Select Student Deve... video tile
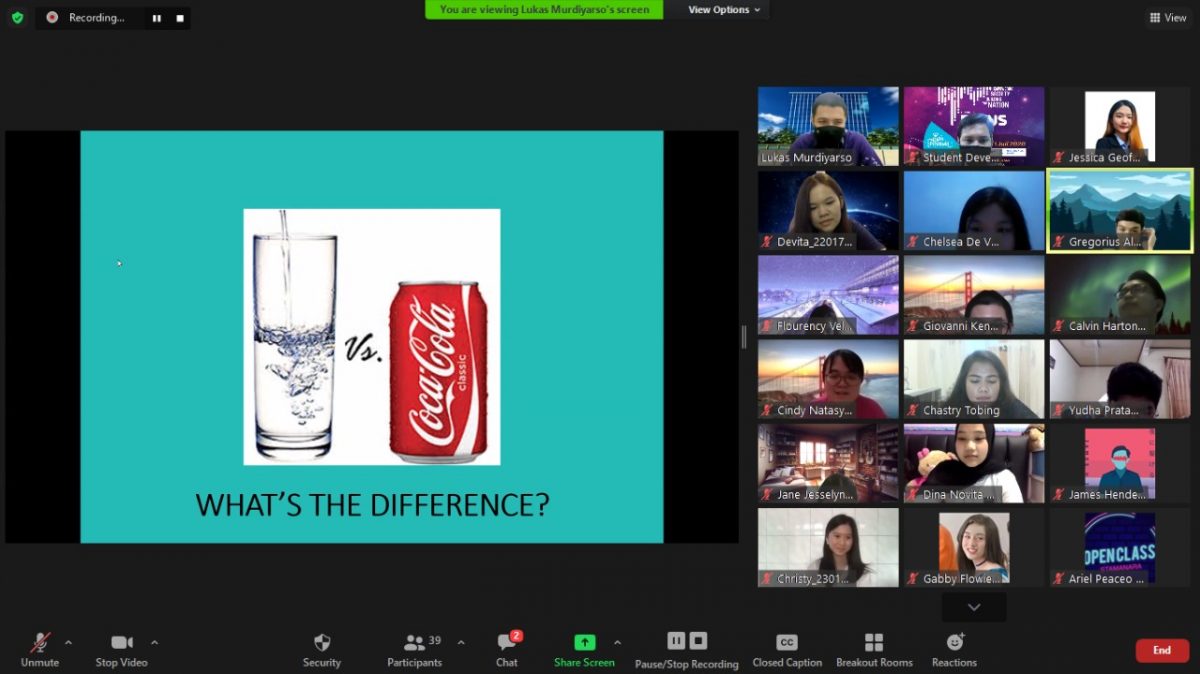The width and height of the screenshot is (1200, 674). [974, 126]
